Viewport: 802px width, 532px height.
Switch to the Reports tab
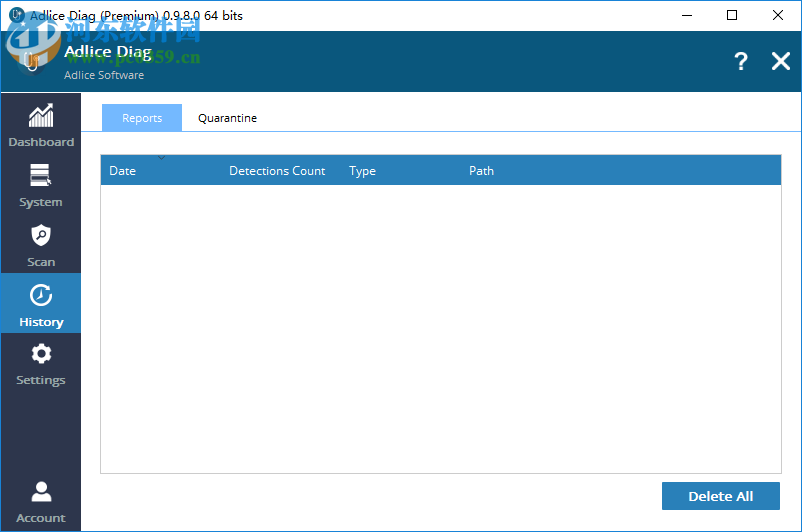click(x=142, y=118)
